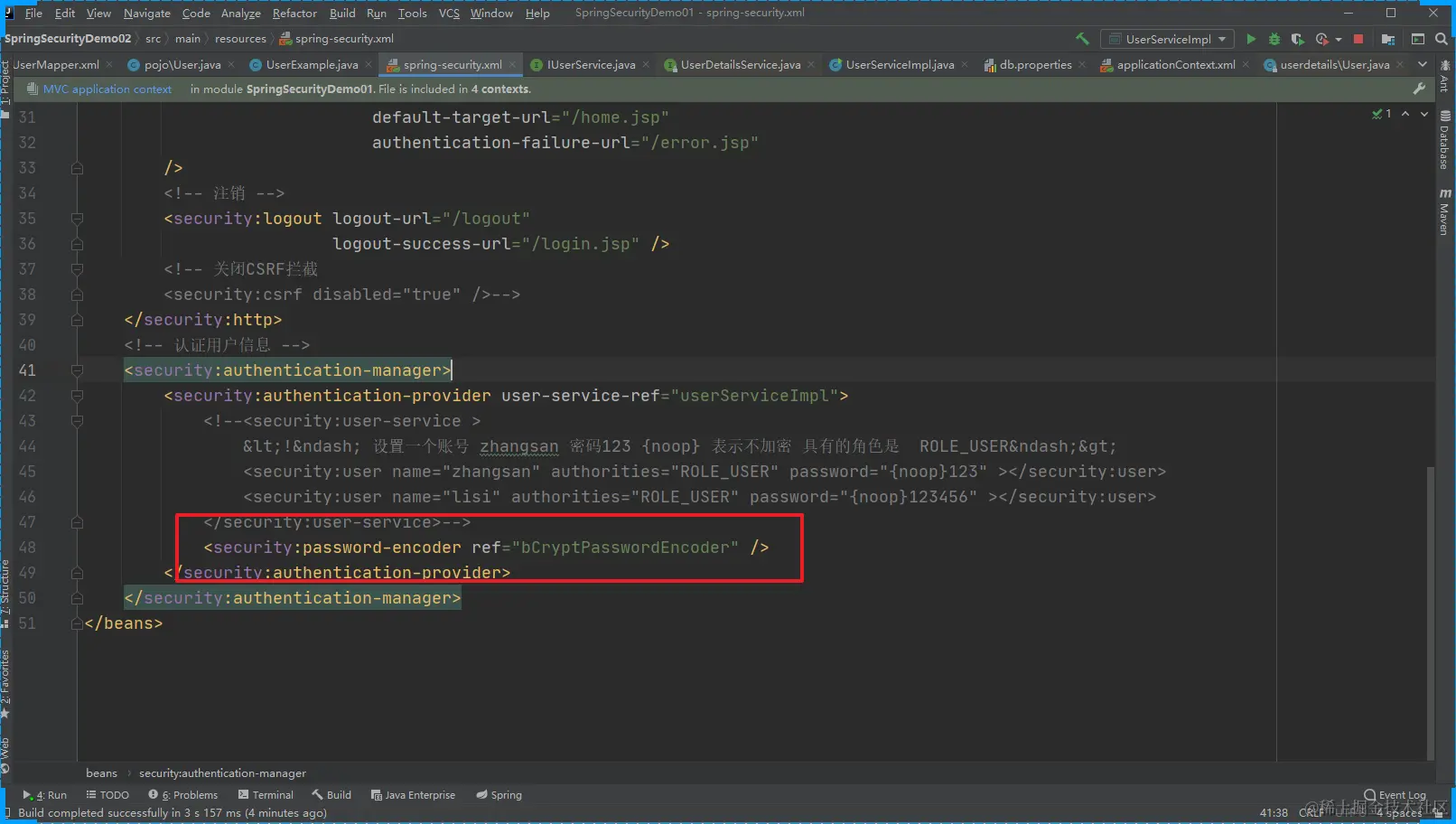Place cursor on the closing beans tag
Image resolution: width=1456 pixels, height=824 pixels.
(124, 623)
